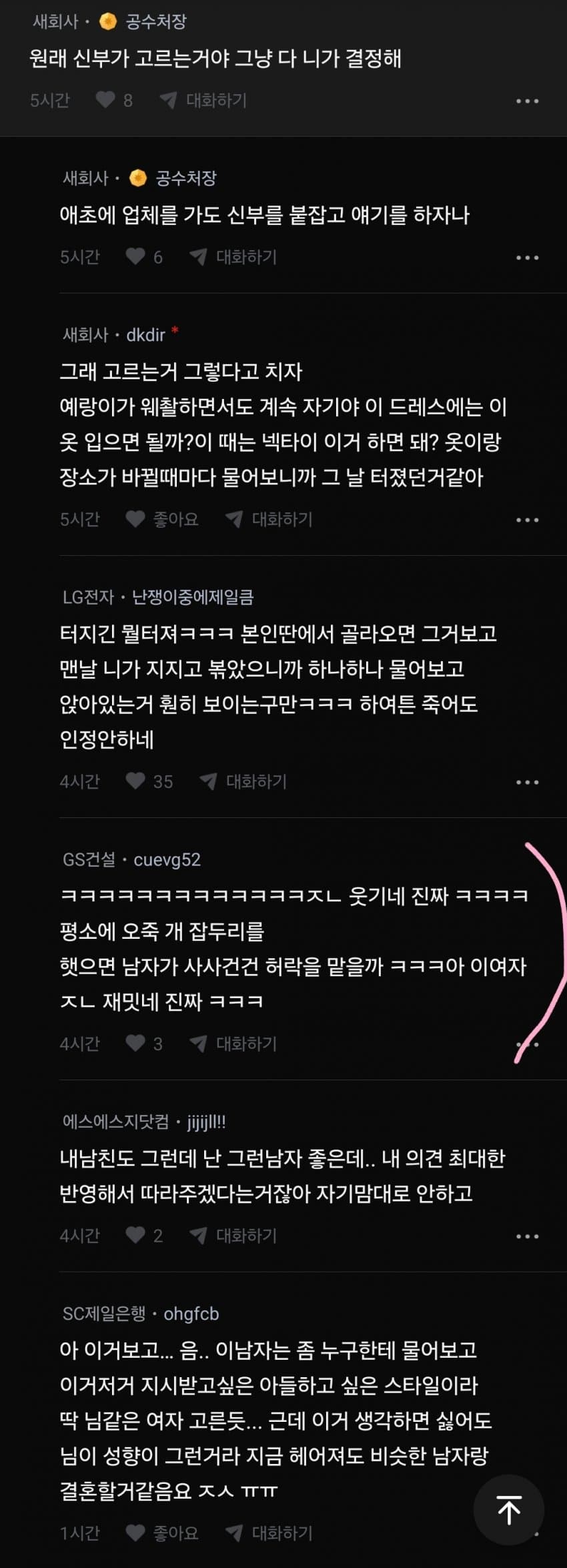
Task: Tap the 대화하기 paper plane on top comment
Action: (203, 100)
